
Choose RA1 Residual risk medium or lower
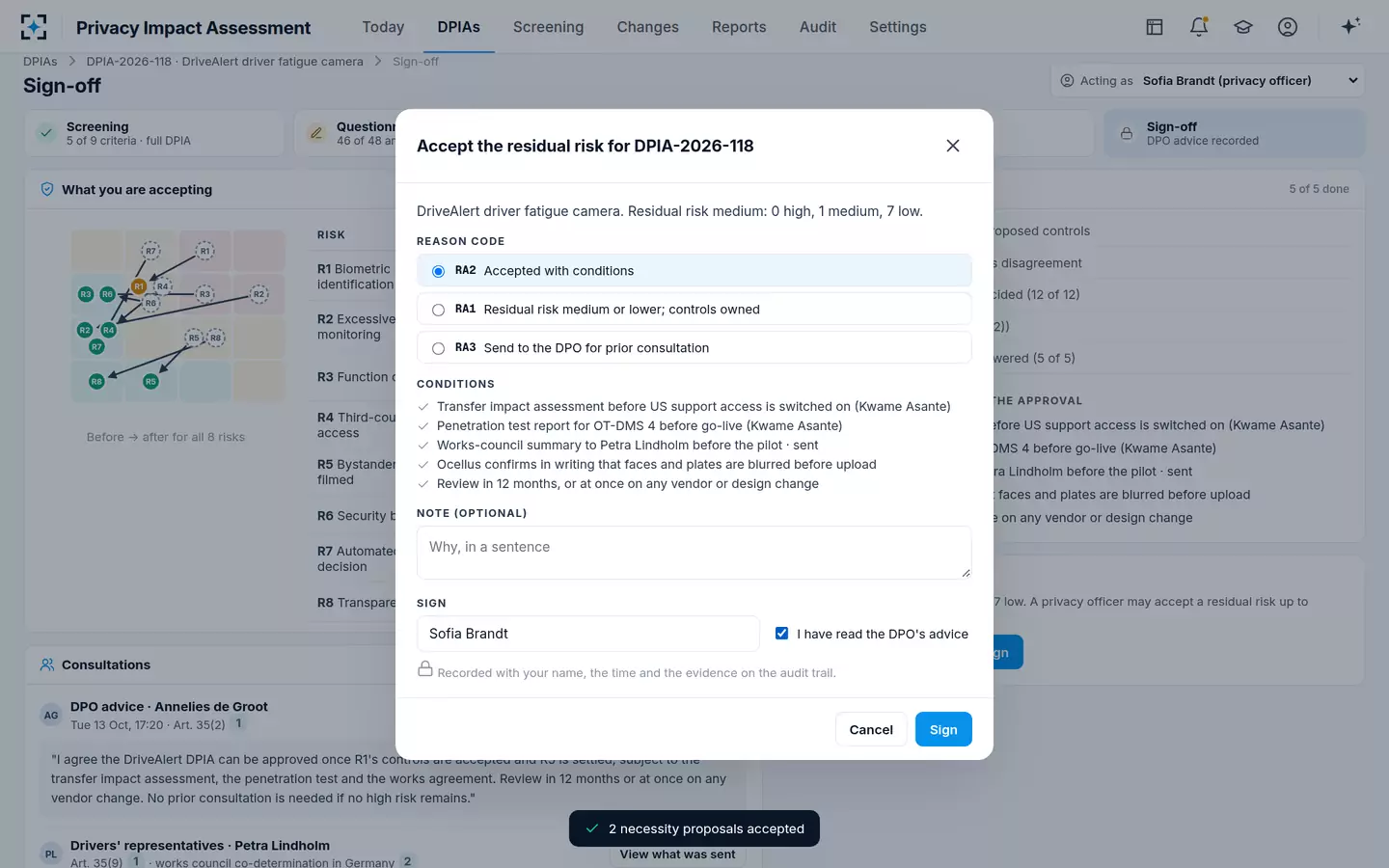[x=694, y=310]
